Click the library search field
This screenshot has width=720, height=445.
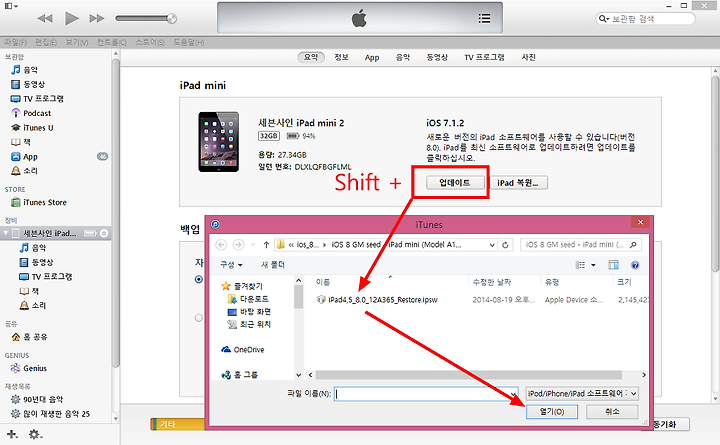646,19
